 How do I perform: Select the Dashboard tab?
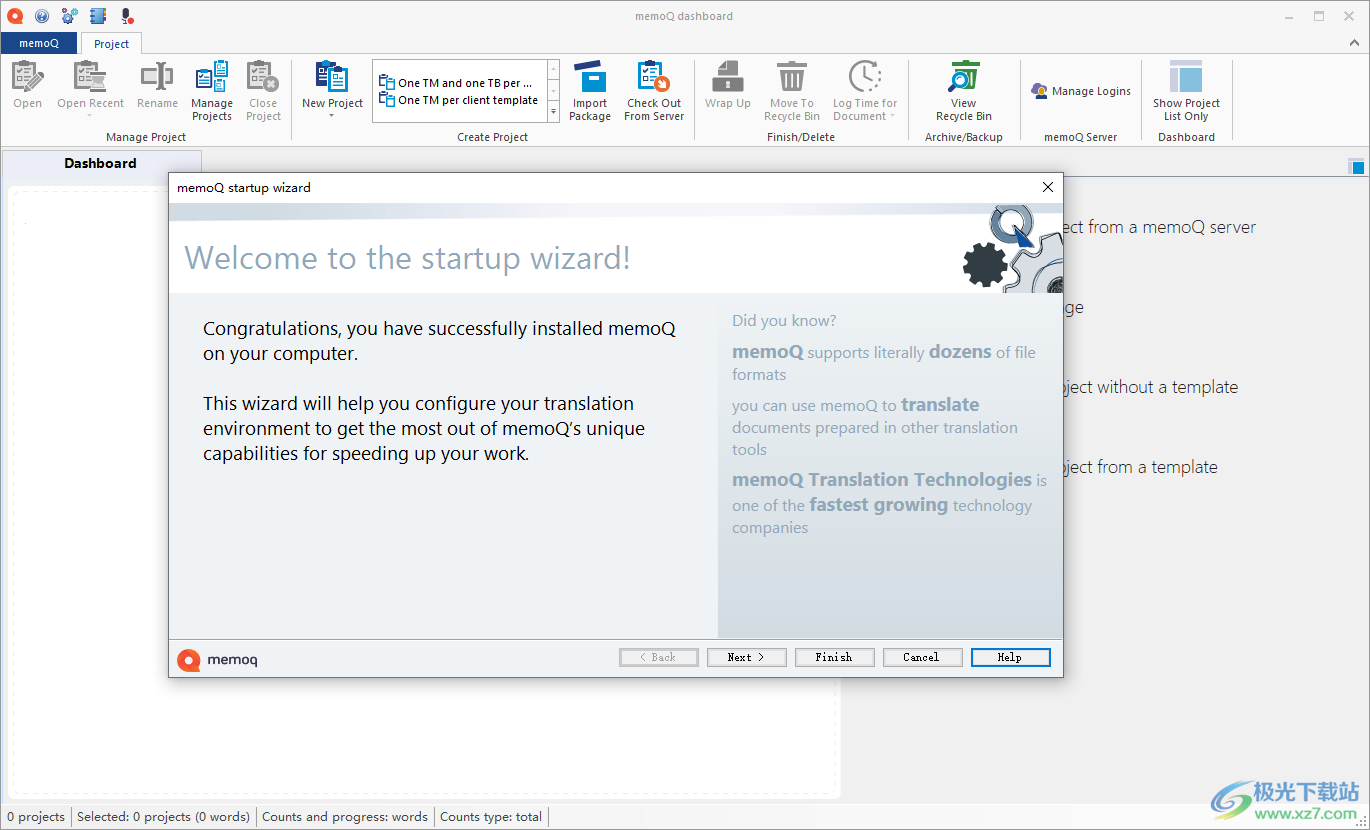pos(100,162)
